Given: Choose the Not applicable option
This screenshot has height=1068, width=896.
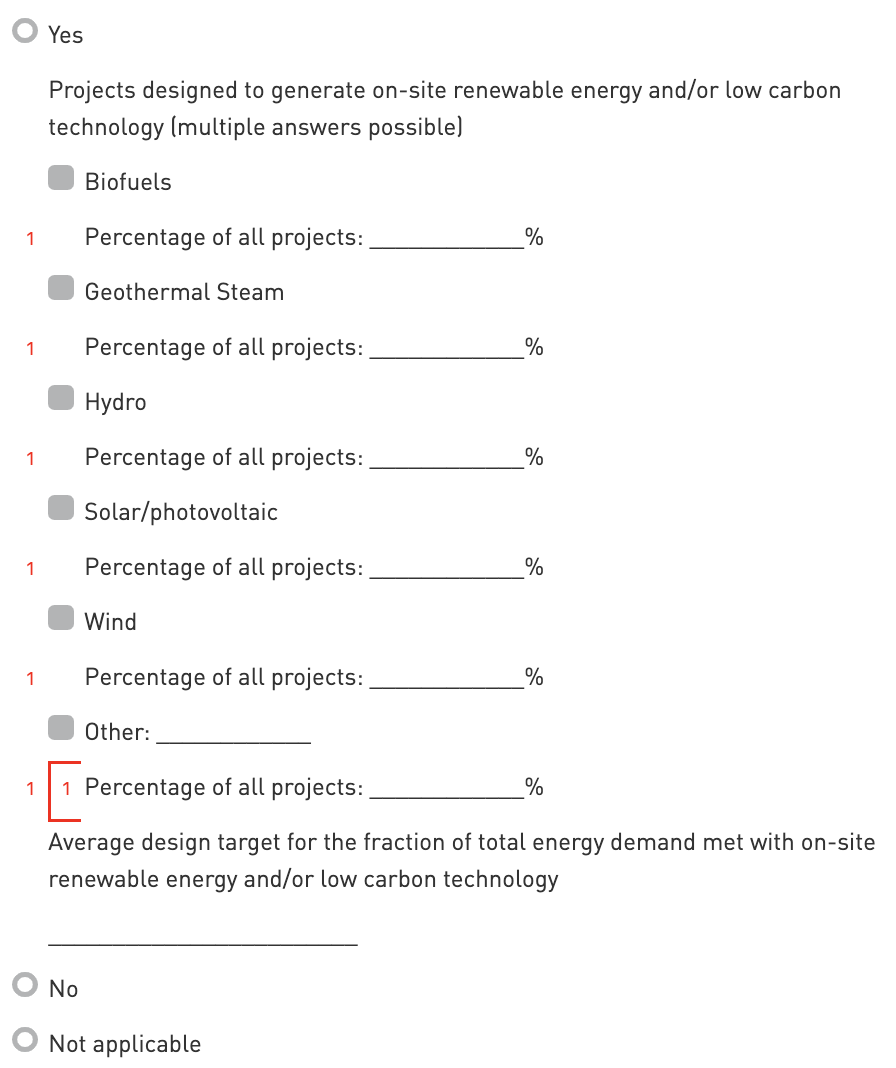Looking at the screenshot, I should coord(24,1041).
